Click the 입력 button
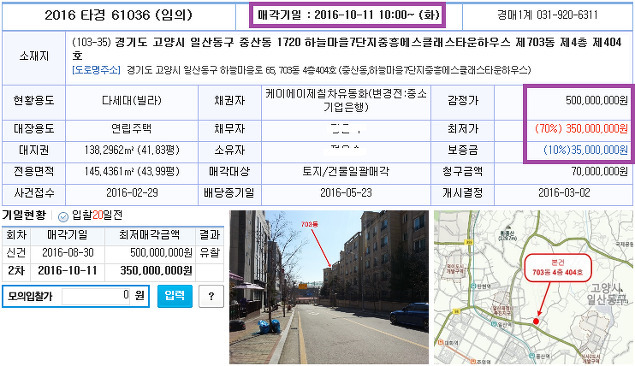 pos(175,296)
